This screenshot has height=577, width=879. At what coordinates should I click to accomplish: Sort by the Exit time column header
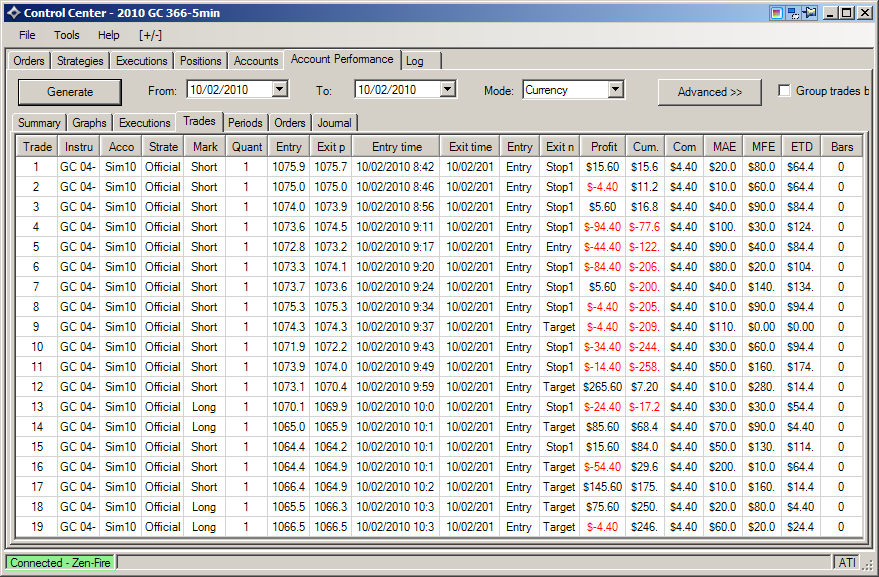[x=470, y=146]
